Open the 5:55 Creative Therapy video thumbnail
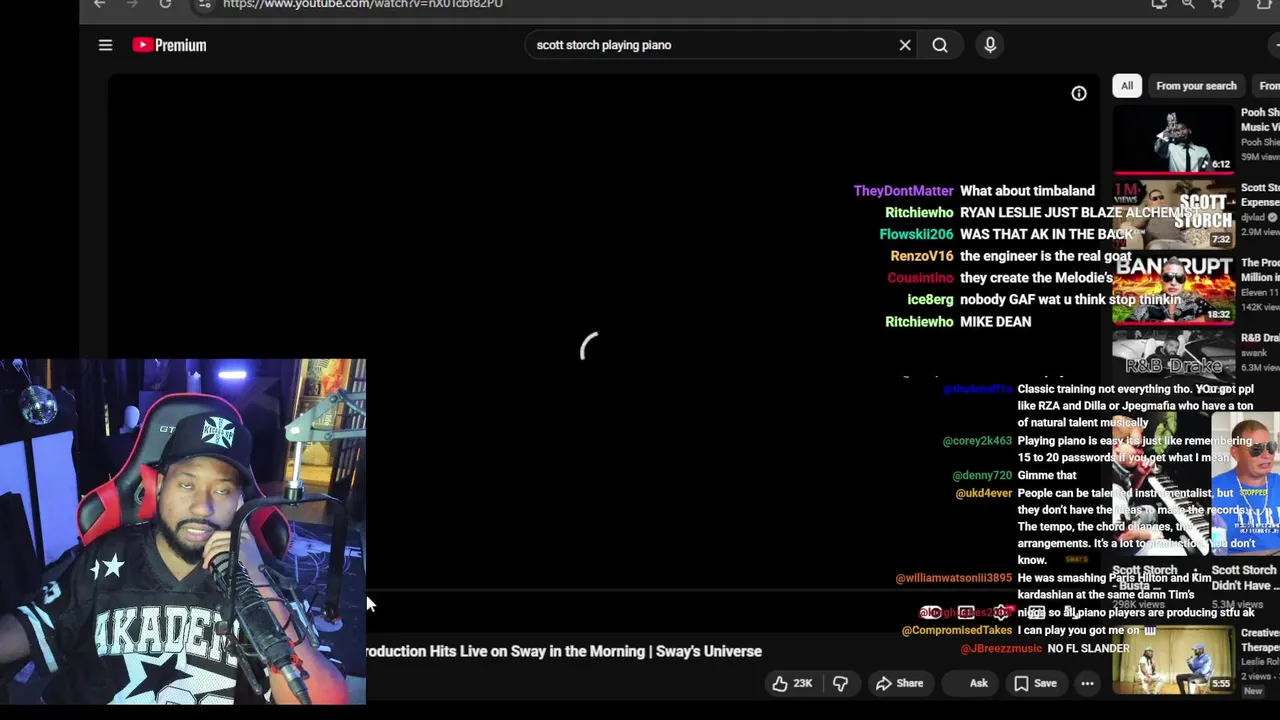This screenshot has width=1280, height=720. coord(1174,660)
